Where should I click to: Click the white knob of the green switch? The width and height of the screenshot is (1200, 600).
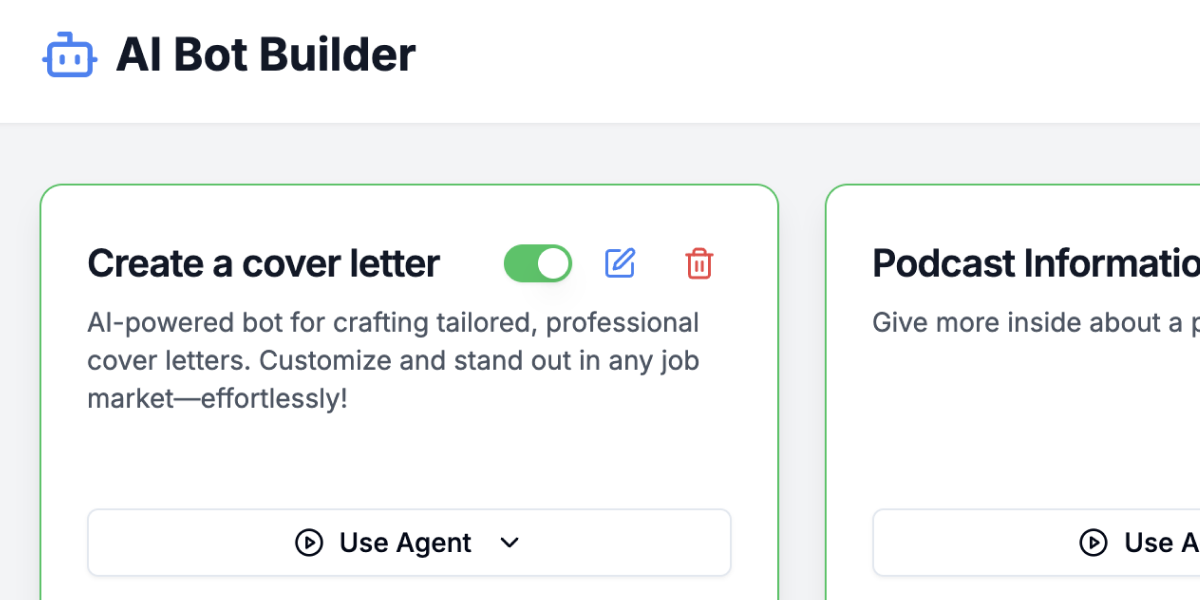[x=553, y=264]
